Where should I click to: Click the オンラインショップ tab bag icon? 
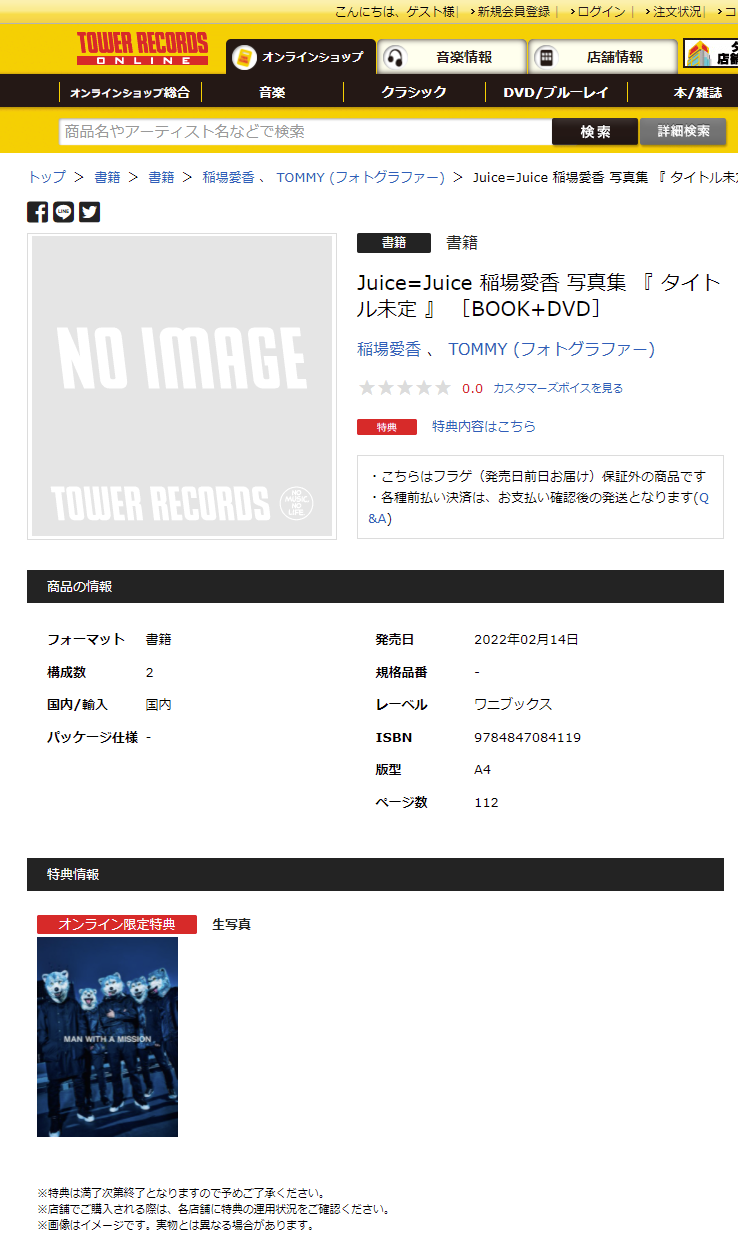click(244, 57)
